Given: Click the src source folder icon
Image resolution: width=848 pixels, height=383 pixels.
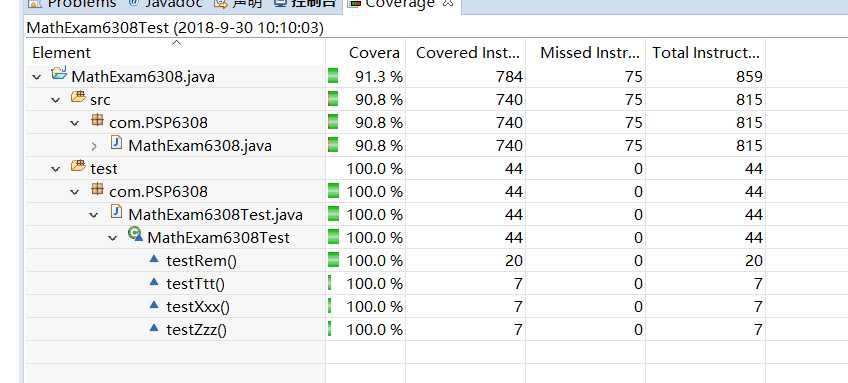Looking at the screenshot, I should (78, 97).
